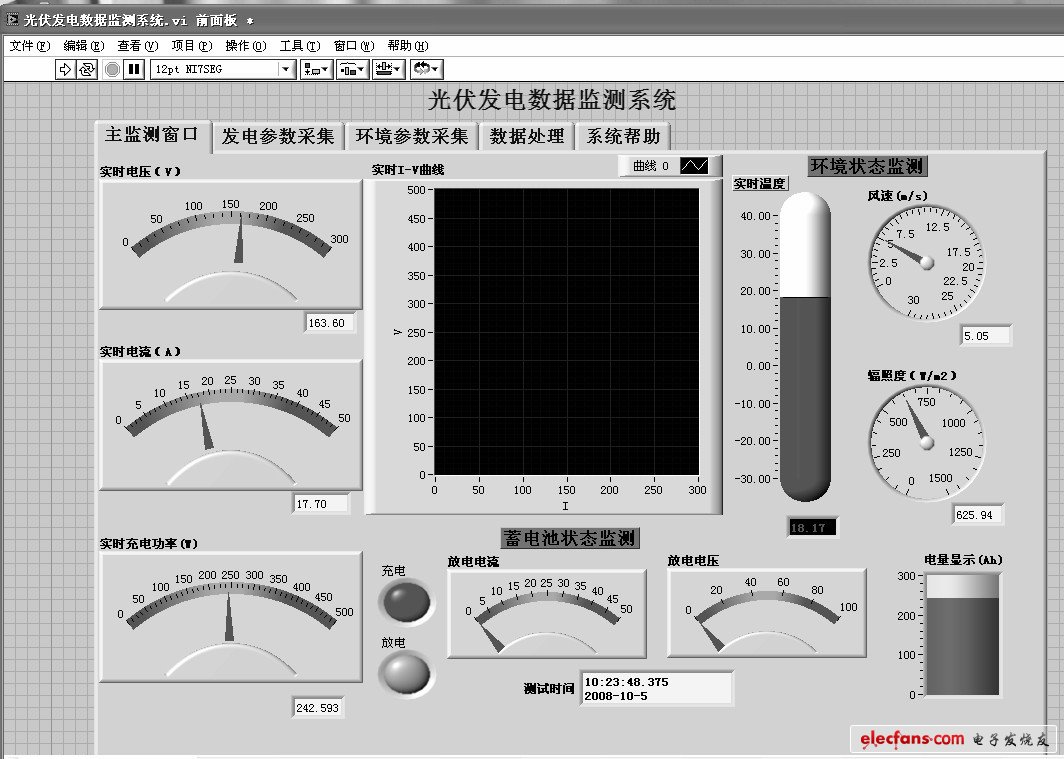Screen dimensions: 1064x759
Task: Toggle the 充电 round LED indicator
Action: coord(406,602)
